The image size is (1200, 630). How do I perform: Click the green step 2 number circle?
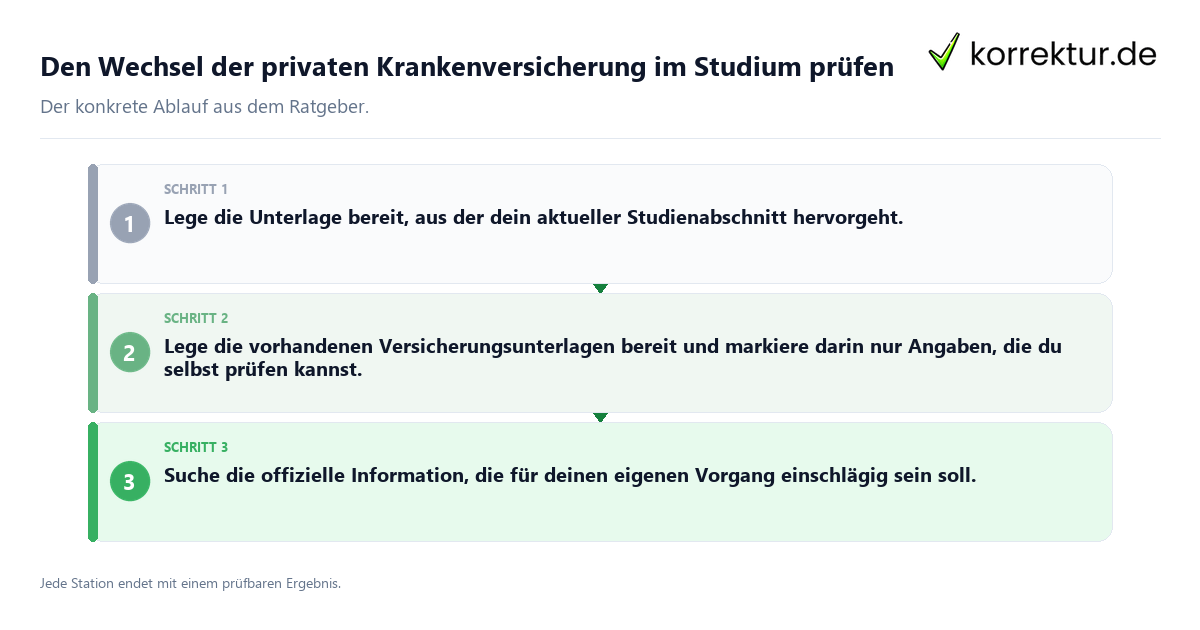130,352
